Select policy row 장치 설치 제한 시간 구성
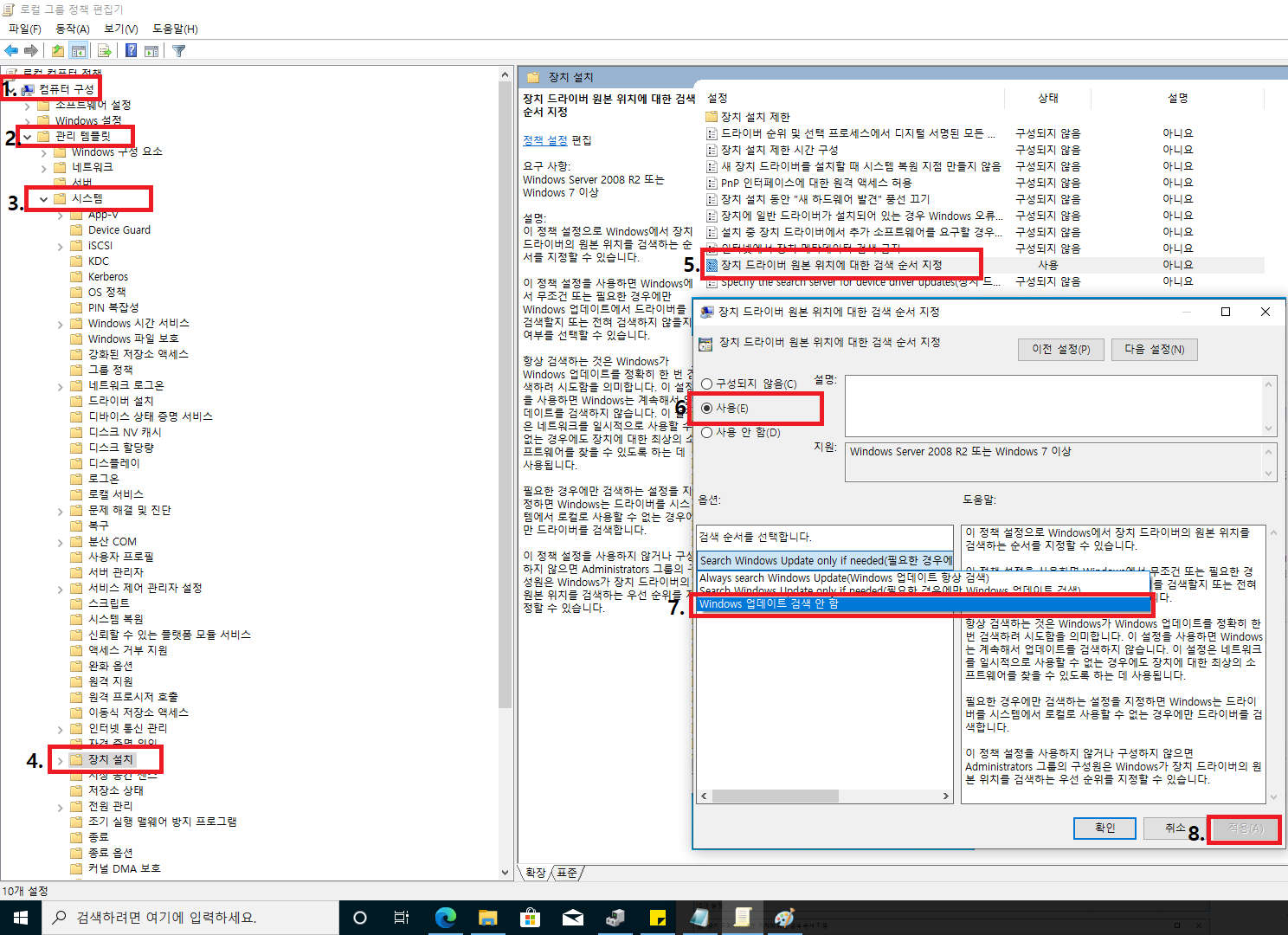Screen dimensions: 1288x935 pyautogui.click(x=984, y=150)
